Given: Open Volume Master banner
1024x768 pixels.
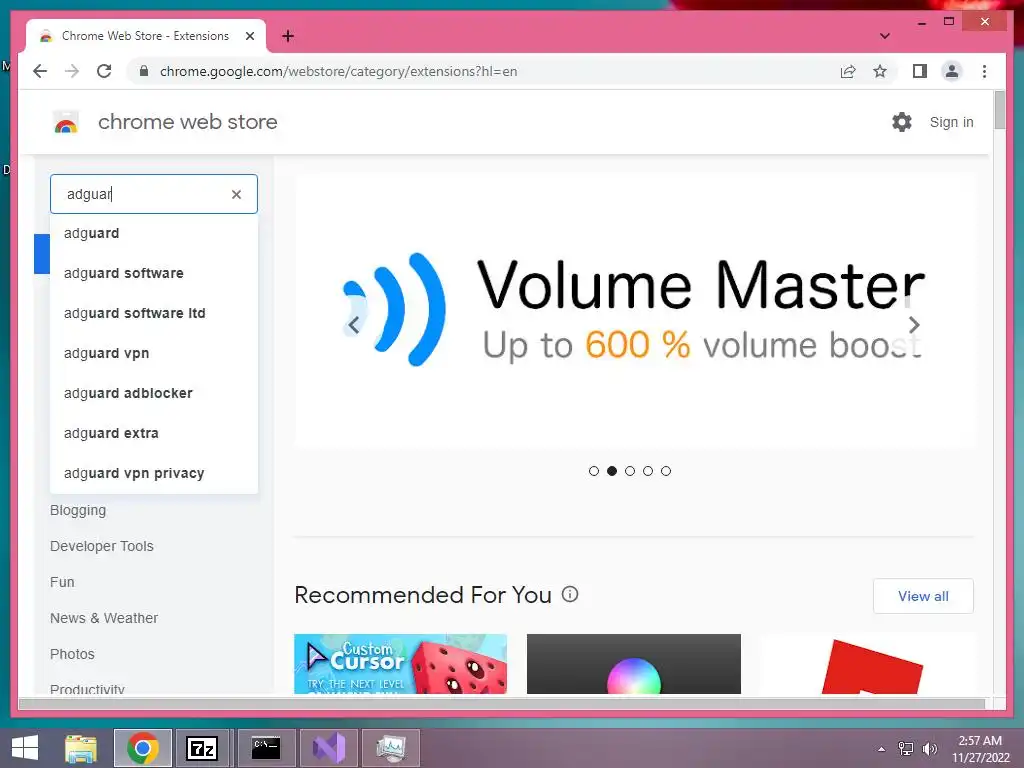Looking at the screenshot, I should (633, 311).
